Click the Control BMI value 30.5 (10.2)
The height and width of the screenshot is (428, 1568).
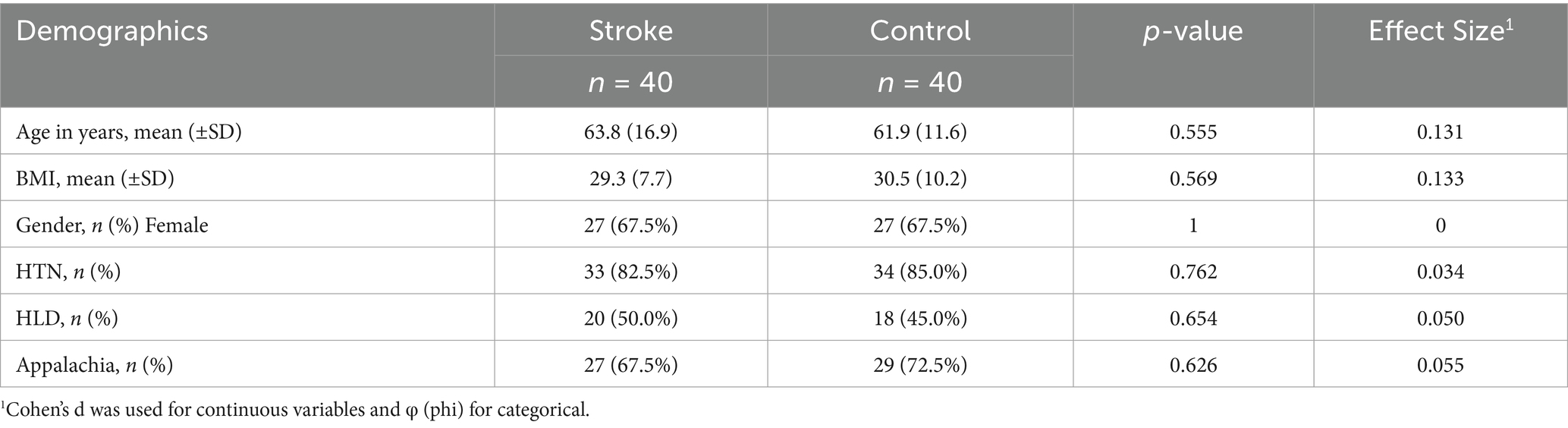(919, 178)
